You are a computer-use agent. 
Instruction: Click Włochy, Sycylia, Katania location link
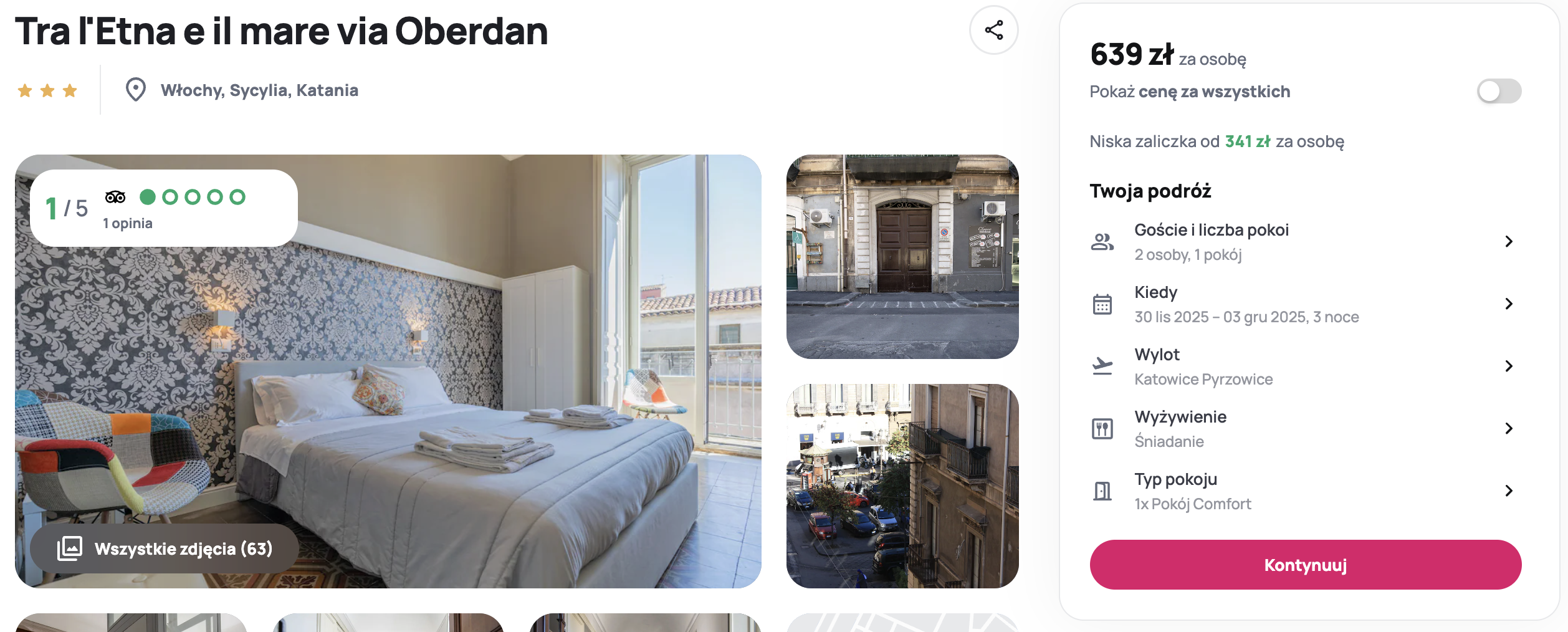[x=259, y=90]
